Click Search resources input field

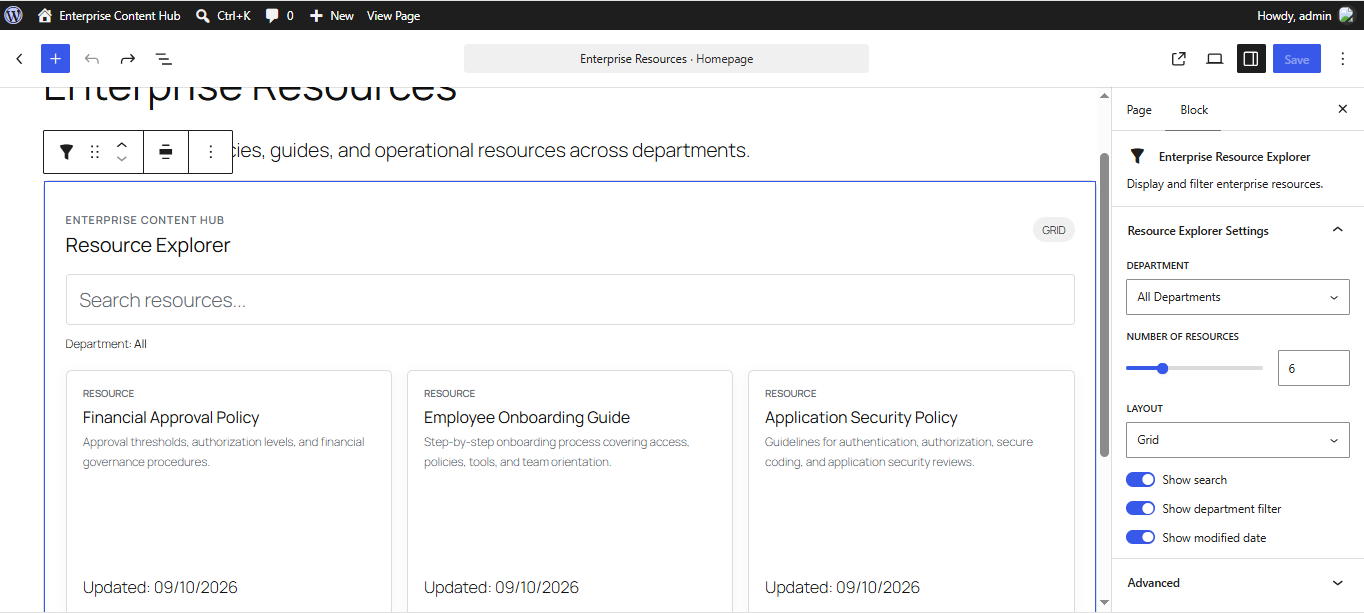[x=570, y=300]
